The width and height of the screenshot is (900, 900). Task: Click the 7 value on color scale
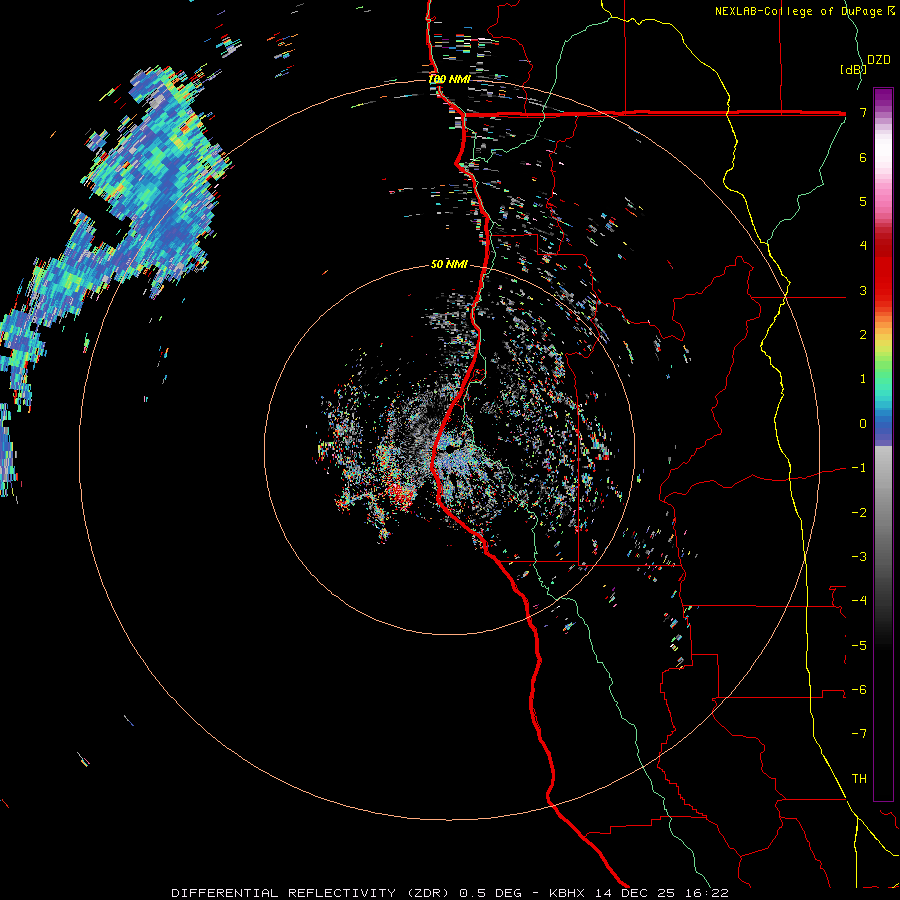click(x=863, y=112)
